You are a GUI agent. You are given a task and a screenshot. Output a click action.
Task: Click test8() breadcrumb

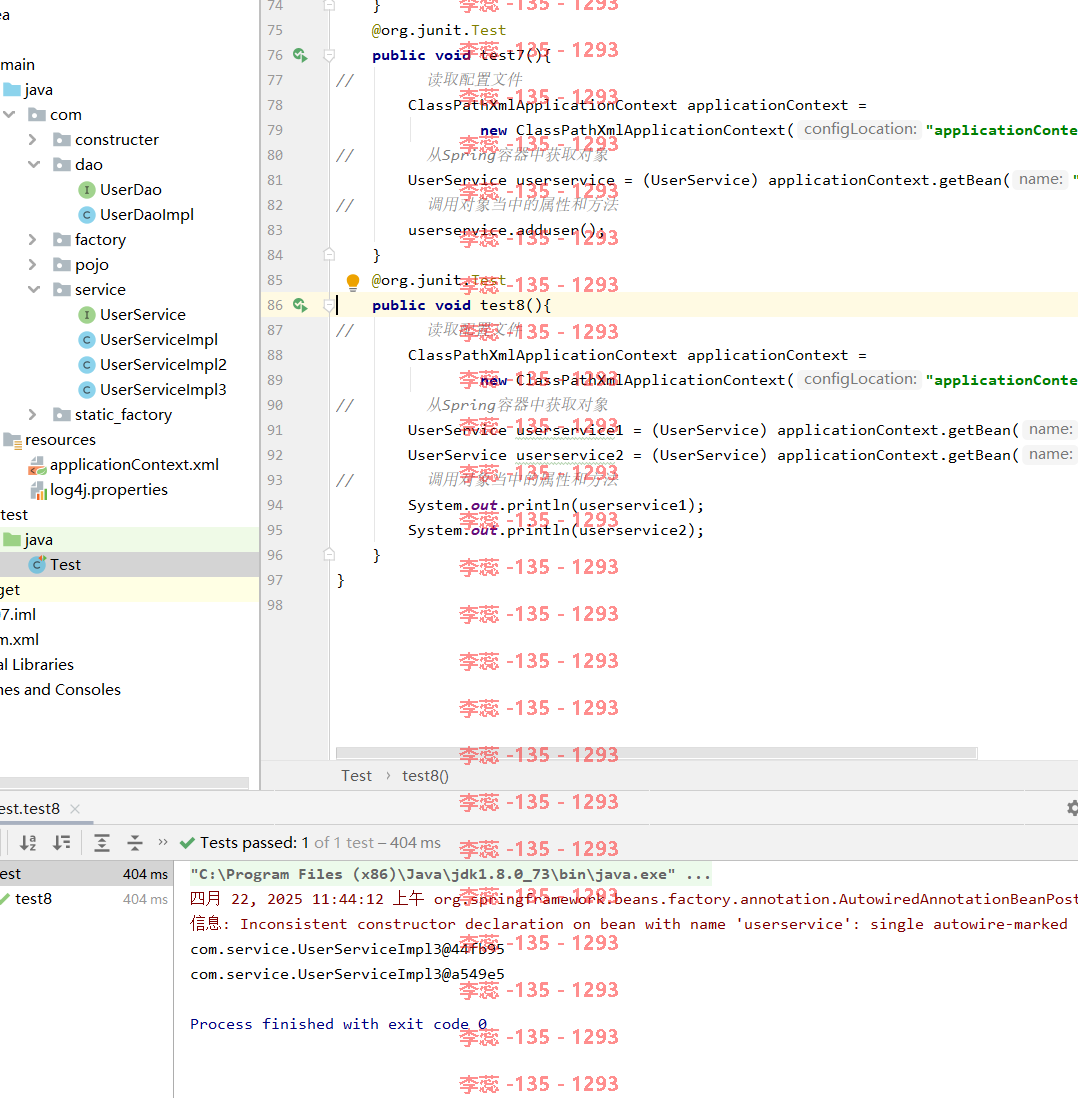click(425, 776)
